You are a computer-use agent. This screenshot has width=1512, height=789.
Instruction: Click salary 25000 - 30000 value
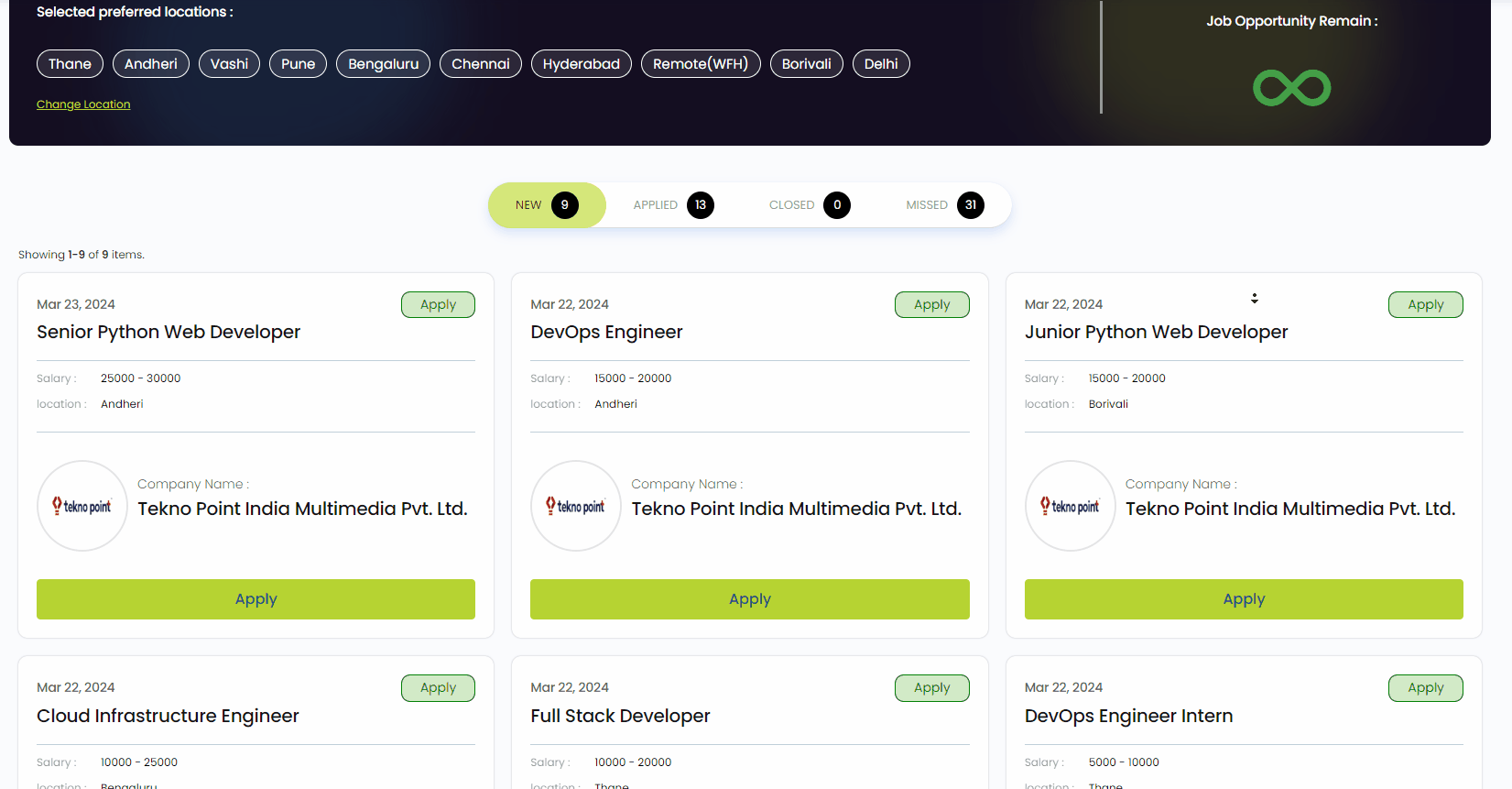click(x=141, y=378)
